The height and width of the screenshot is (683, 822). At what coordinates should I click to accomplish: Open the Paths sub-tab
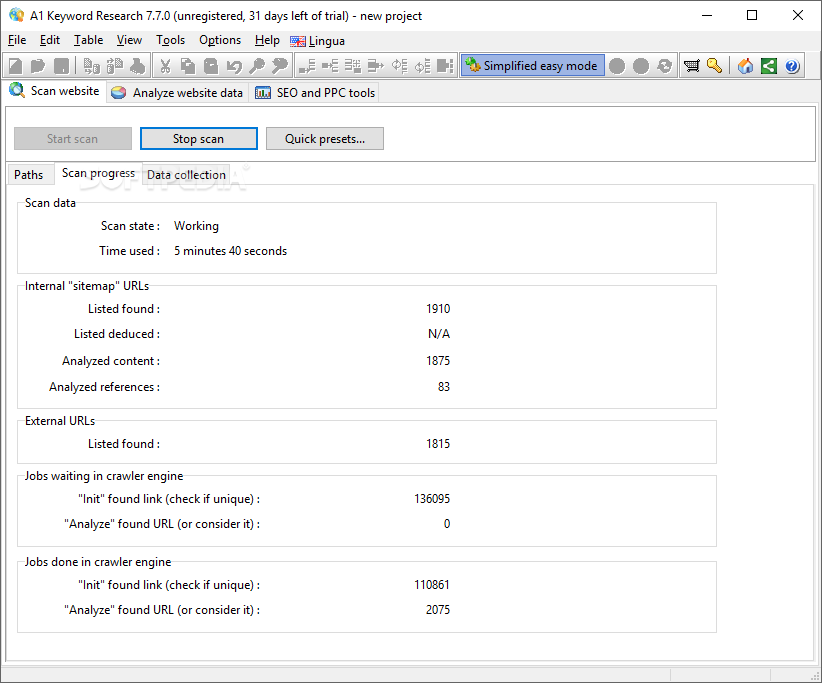[29, 175]
